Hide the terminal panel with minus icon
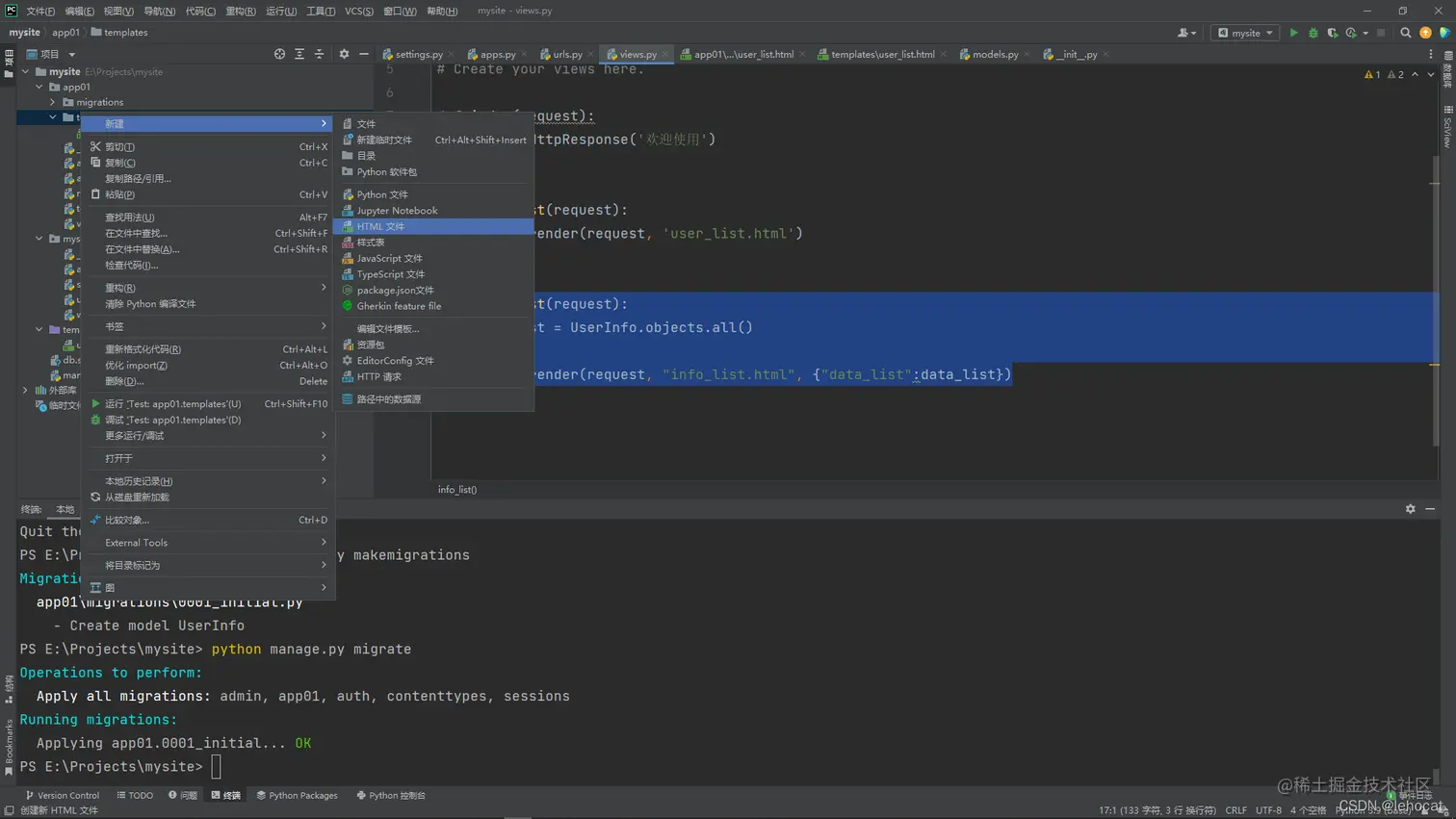Viewport: 1456px width, 819px height. pos(1430,509)
